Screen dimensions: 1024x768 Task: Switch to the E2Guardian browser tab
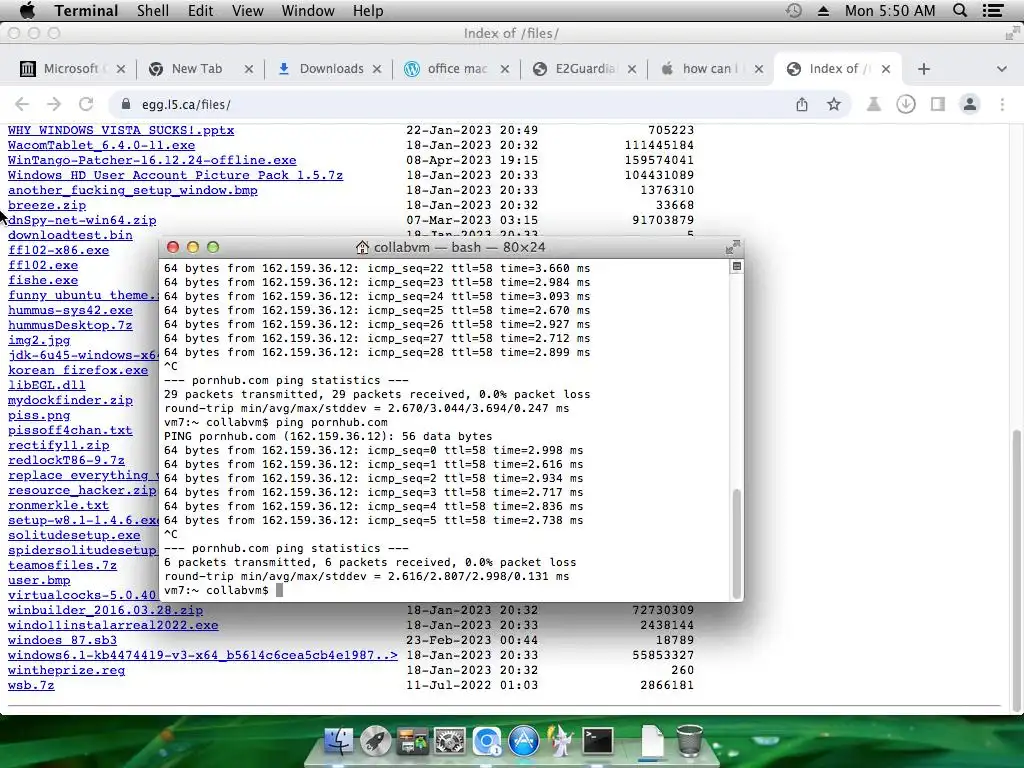(583, 69)
